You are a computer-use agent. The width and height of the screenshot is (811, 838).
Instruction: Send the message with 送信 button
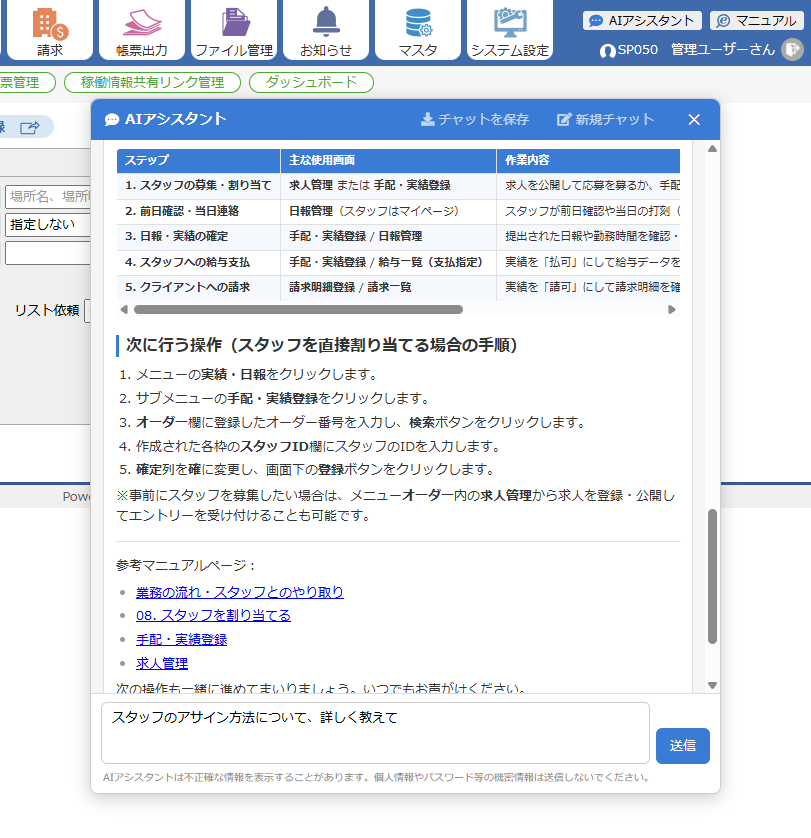tap(683, 746)
